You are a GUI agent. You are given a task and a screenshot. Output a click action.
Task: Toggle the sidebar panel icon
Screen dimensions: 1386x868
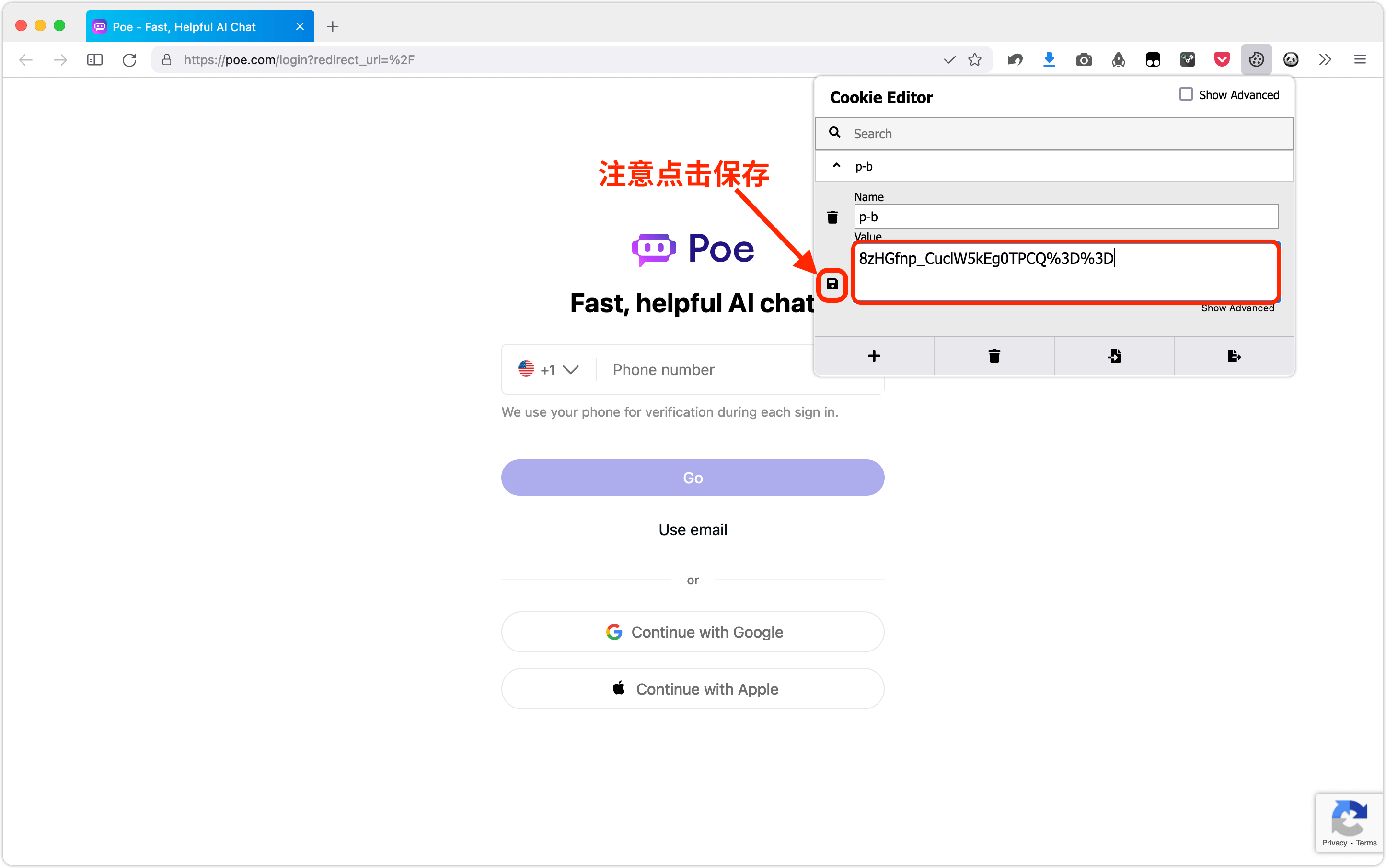(x=95, y=60)
